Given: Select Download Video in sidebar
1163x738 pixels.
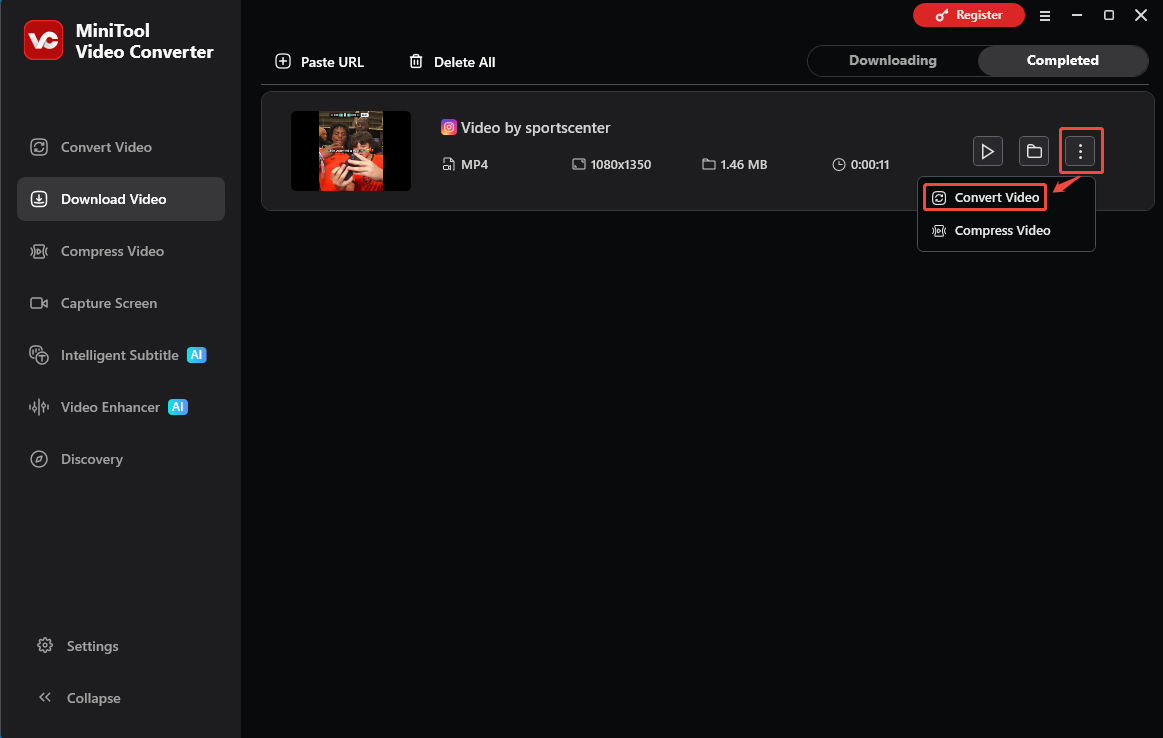Looking at the screenshot, I should [x=121, y=199].
